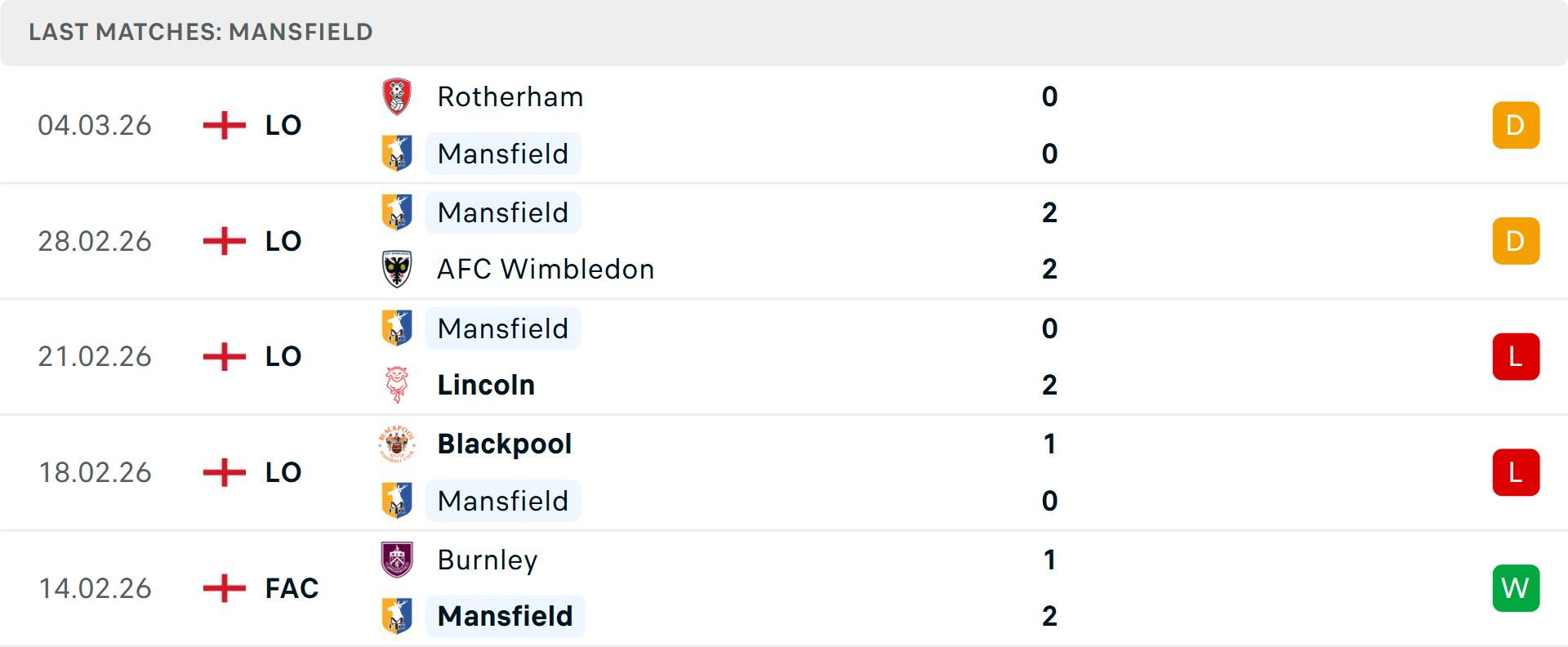Click the Blackpool club badge

point(398,444)
